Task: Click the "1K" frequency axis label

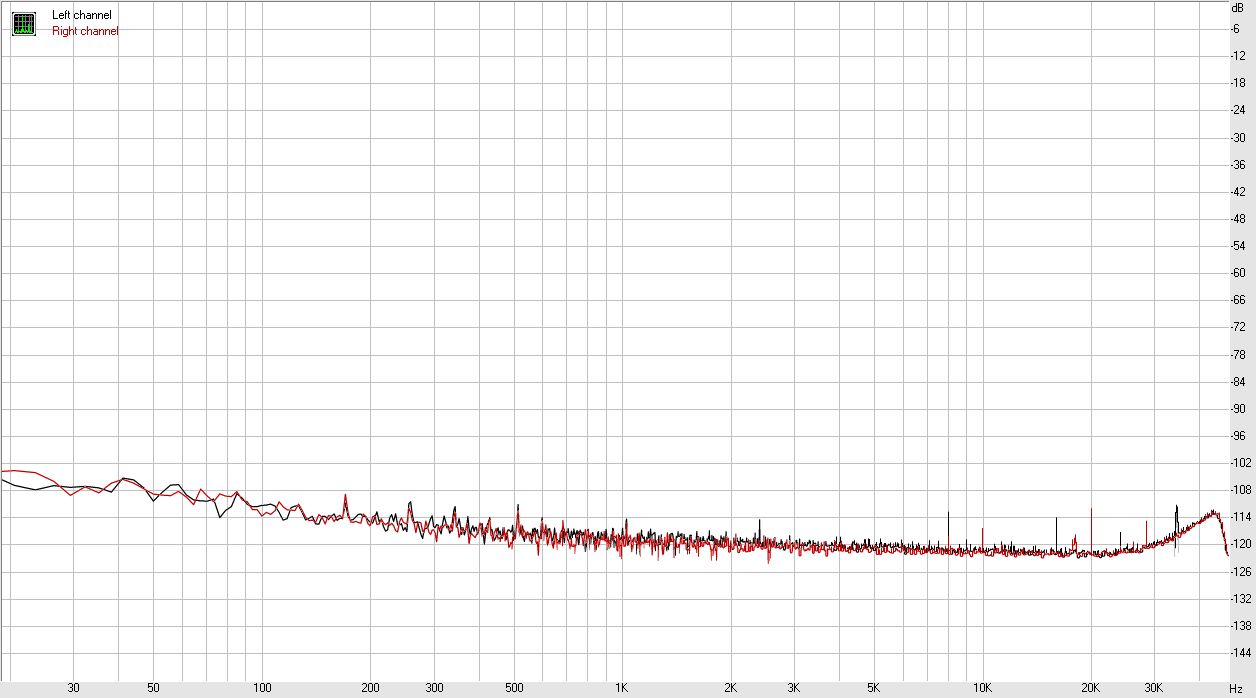Action: coord(621,689)
